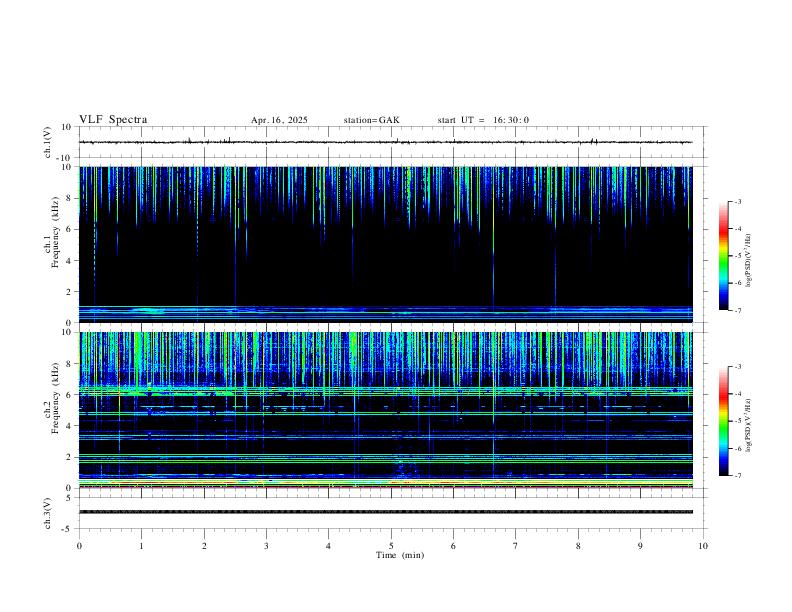Click time axis tick label "6"
The image size is (792, 612).
pos(453,546)
